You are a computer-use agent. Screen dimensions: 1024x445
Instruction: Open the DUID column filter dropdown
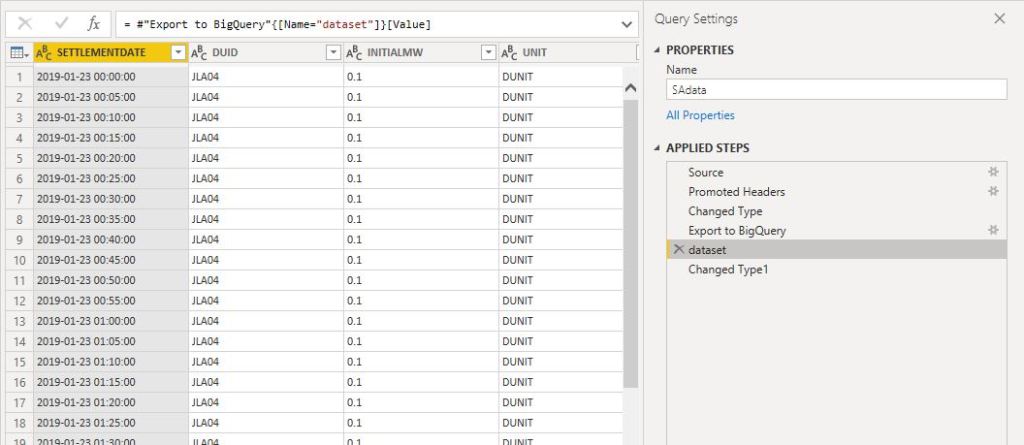coord(333,52)
